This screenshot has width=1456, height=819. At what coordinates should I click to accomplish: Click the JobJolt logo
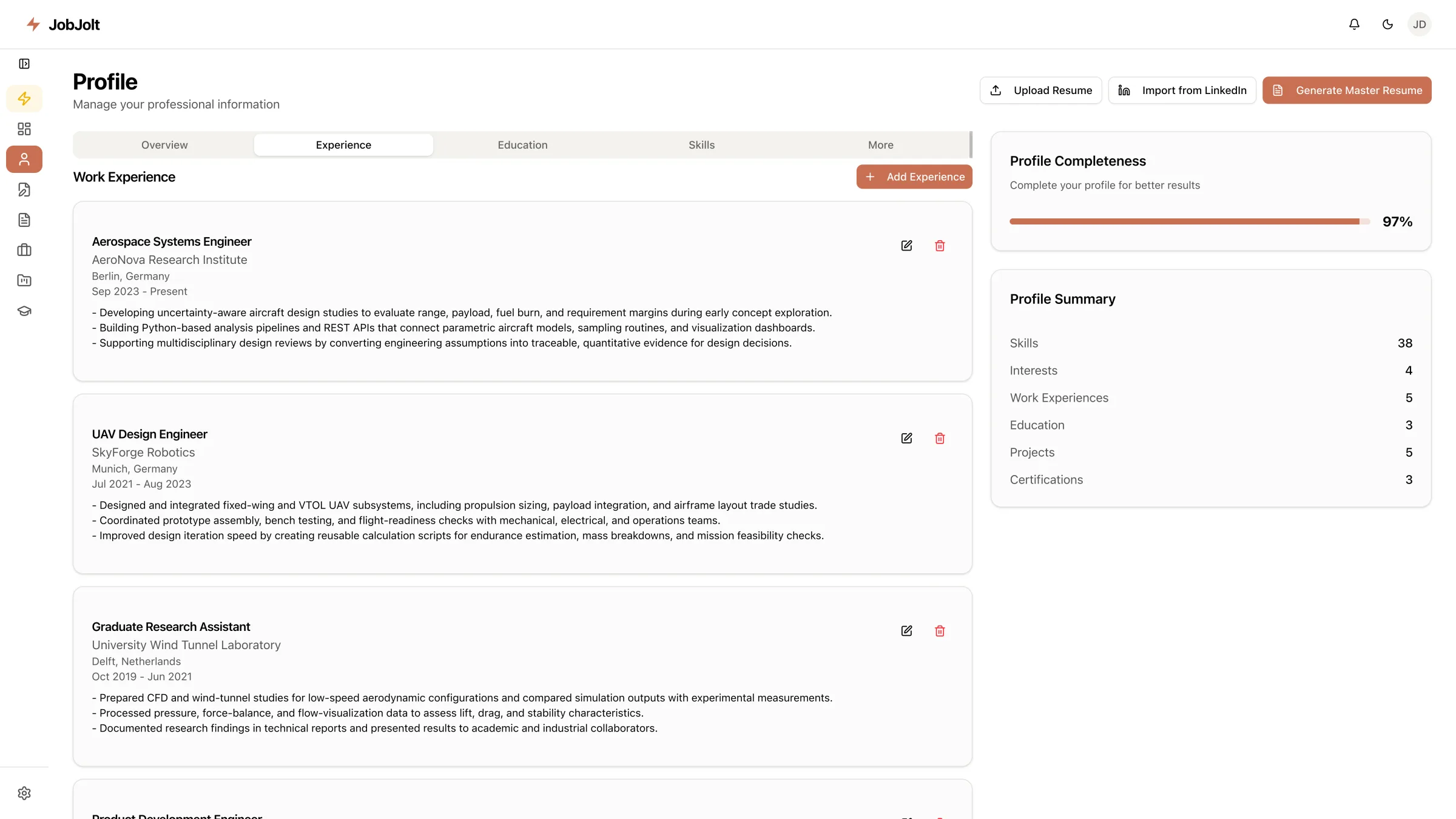pyautogui.click(x=62, y=24)
